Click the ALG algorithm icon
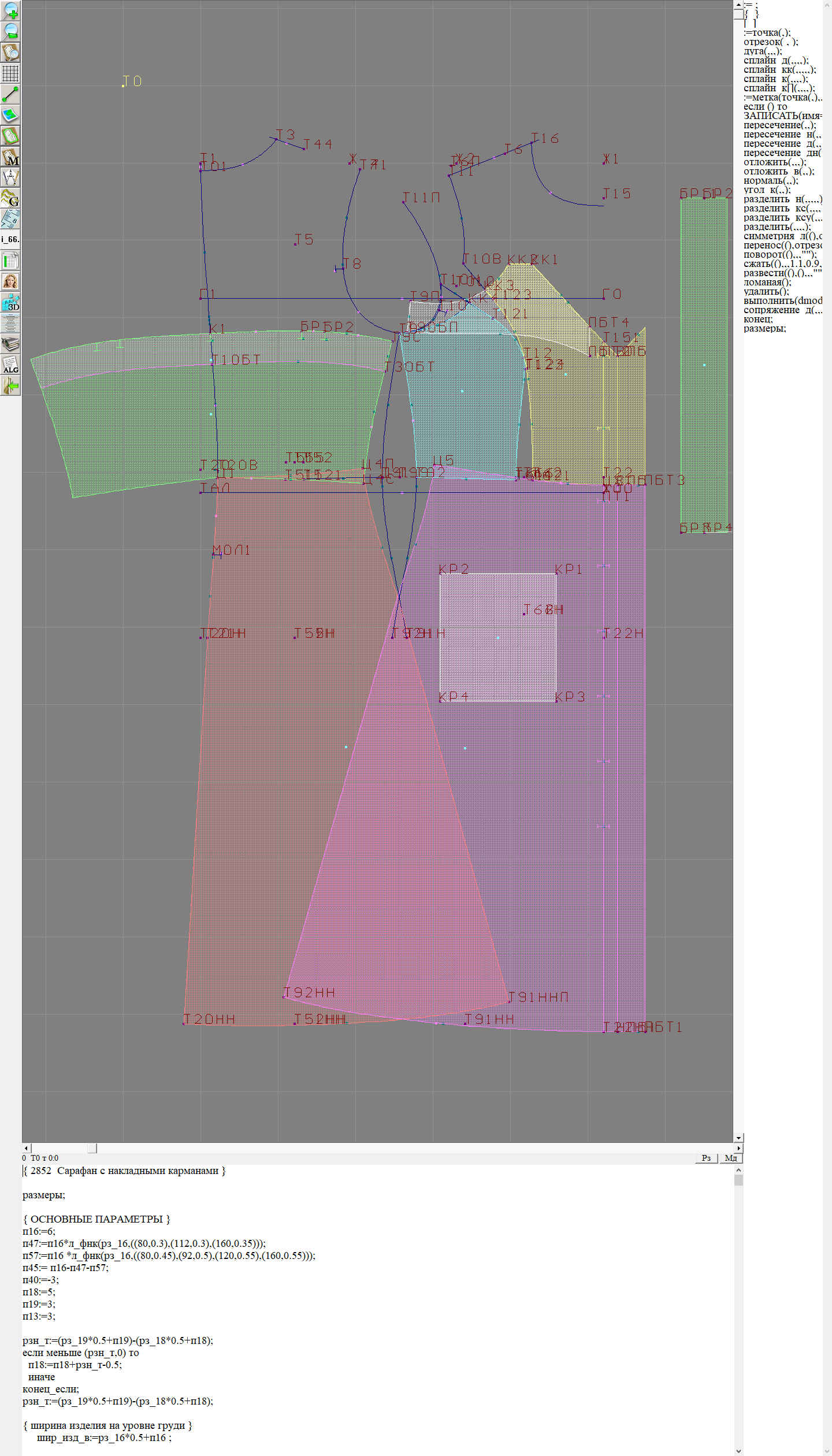Screen dimensions: 832x1456 click(10, 365)
